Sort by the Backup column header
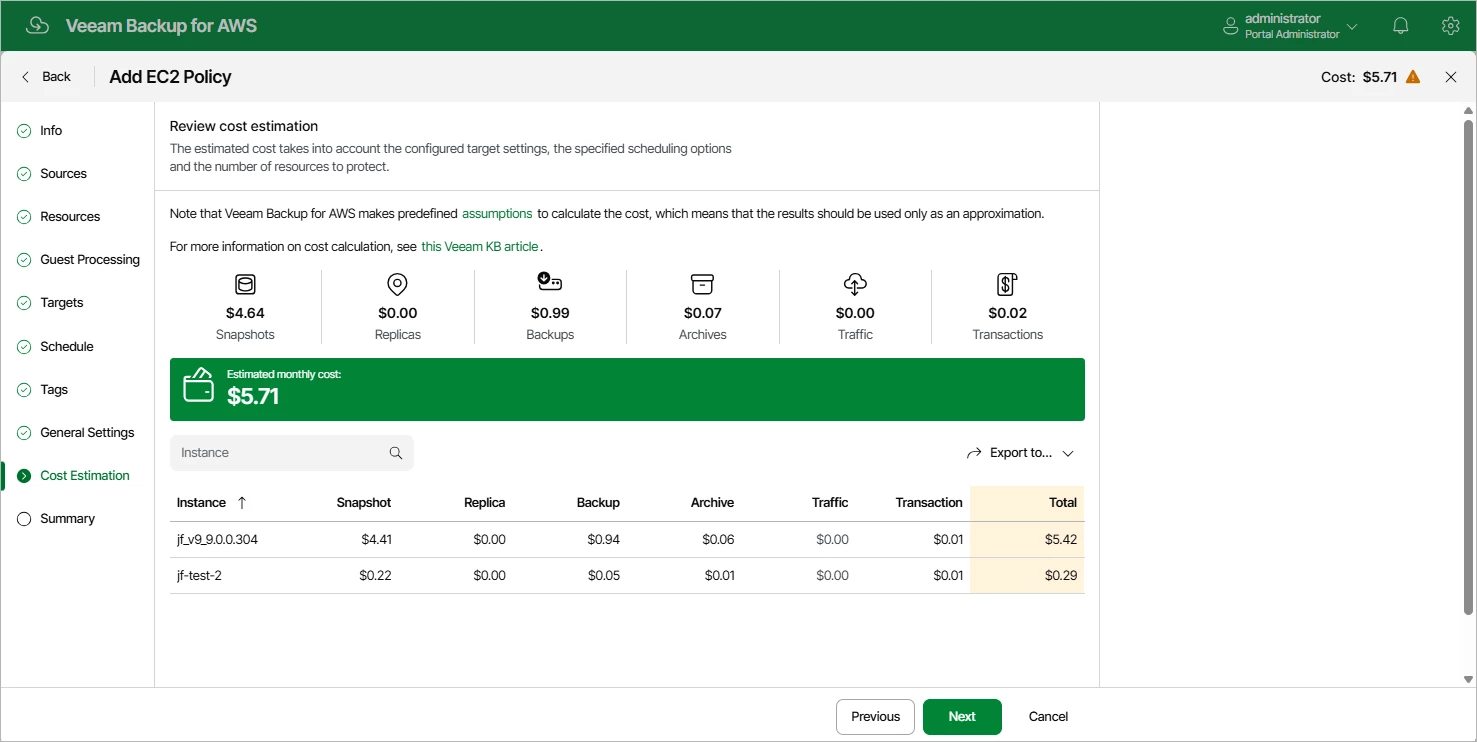1477x742 pixels. (x=598, y=503)
